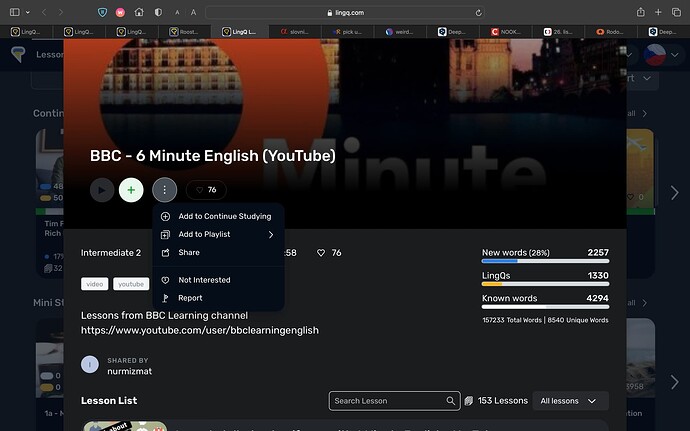
Task: Show the tab overview
Action: pyautogui.click(x=676, y=12)
